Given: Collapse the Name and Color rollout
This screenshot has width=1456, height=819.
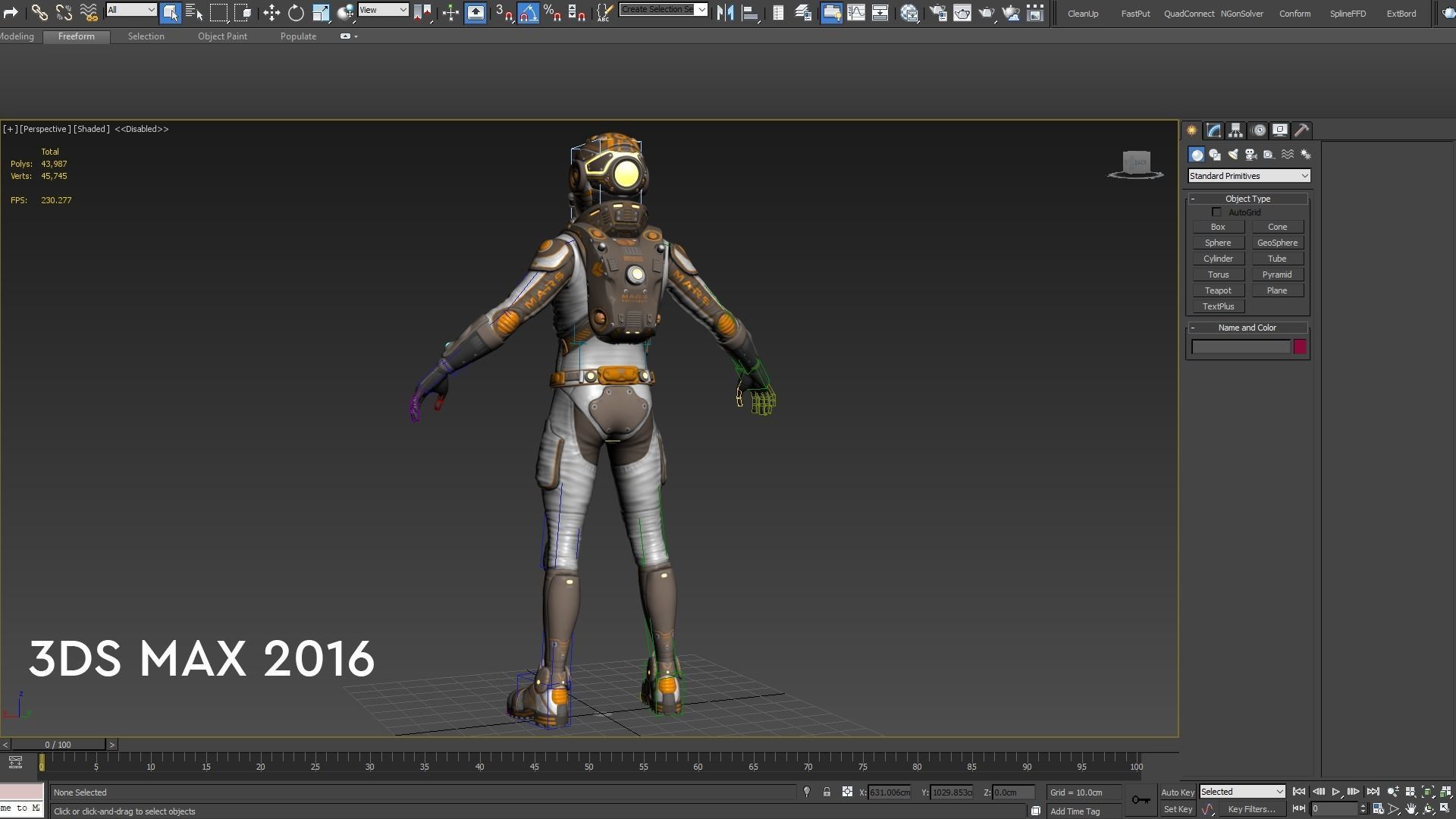Looking at the screenshot, I should coord(1247,328).
